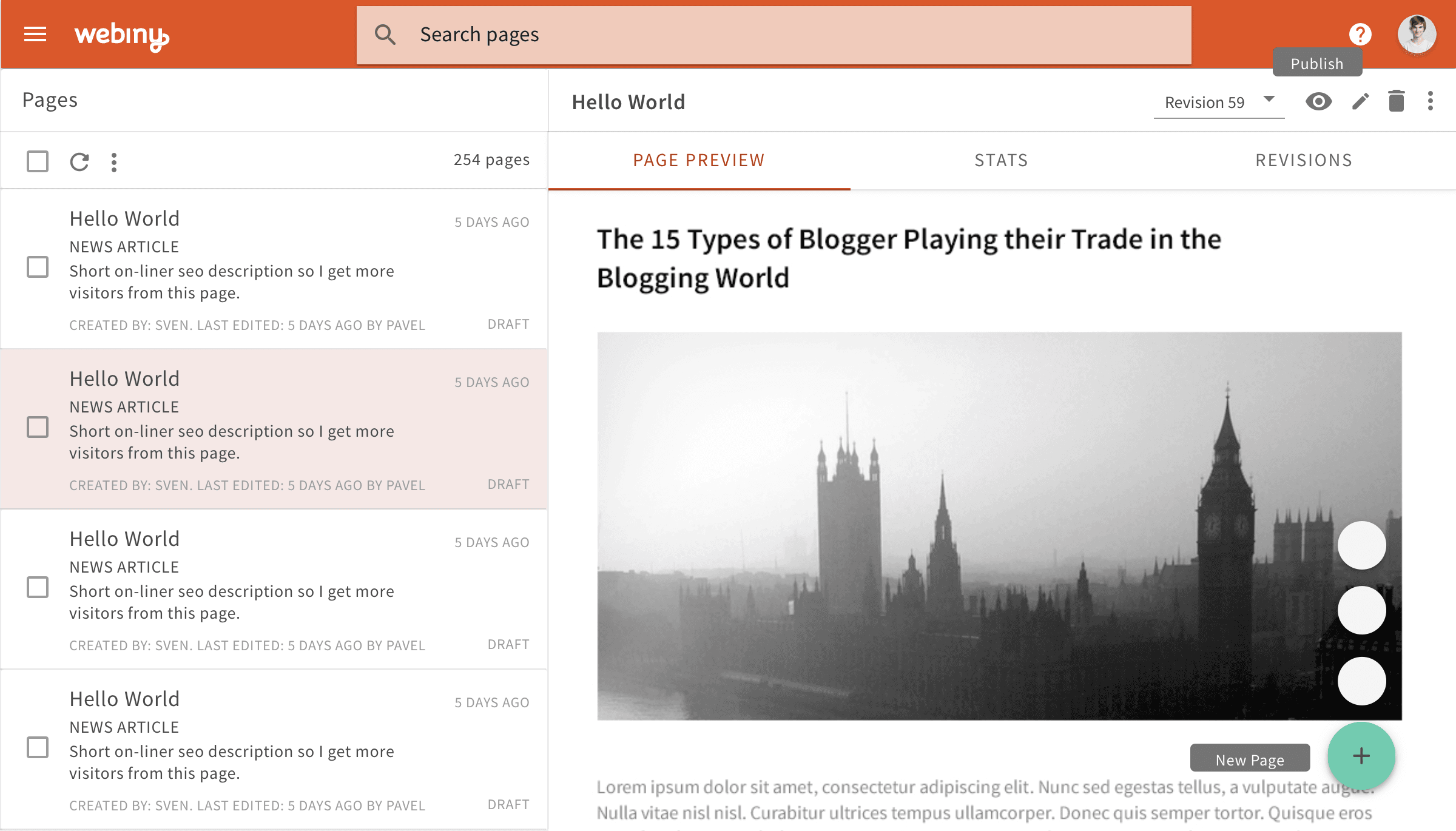Preview page with the eye icon

pyautogui.click(x=1318, y=101)
